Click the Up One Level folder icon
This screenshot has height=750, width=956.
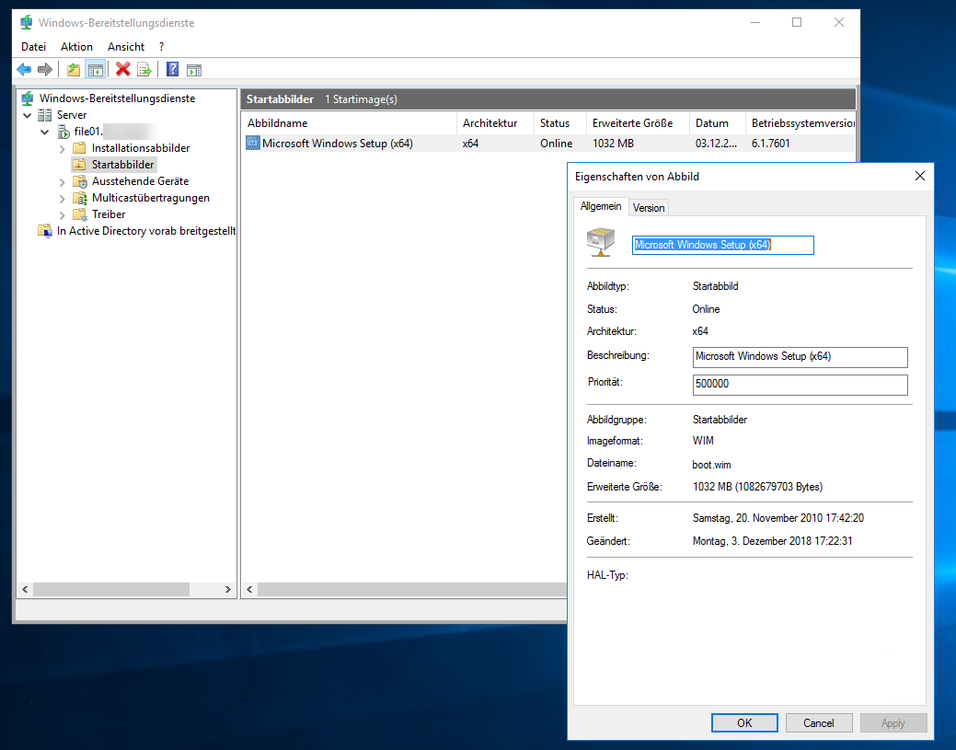point(73,69)
